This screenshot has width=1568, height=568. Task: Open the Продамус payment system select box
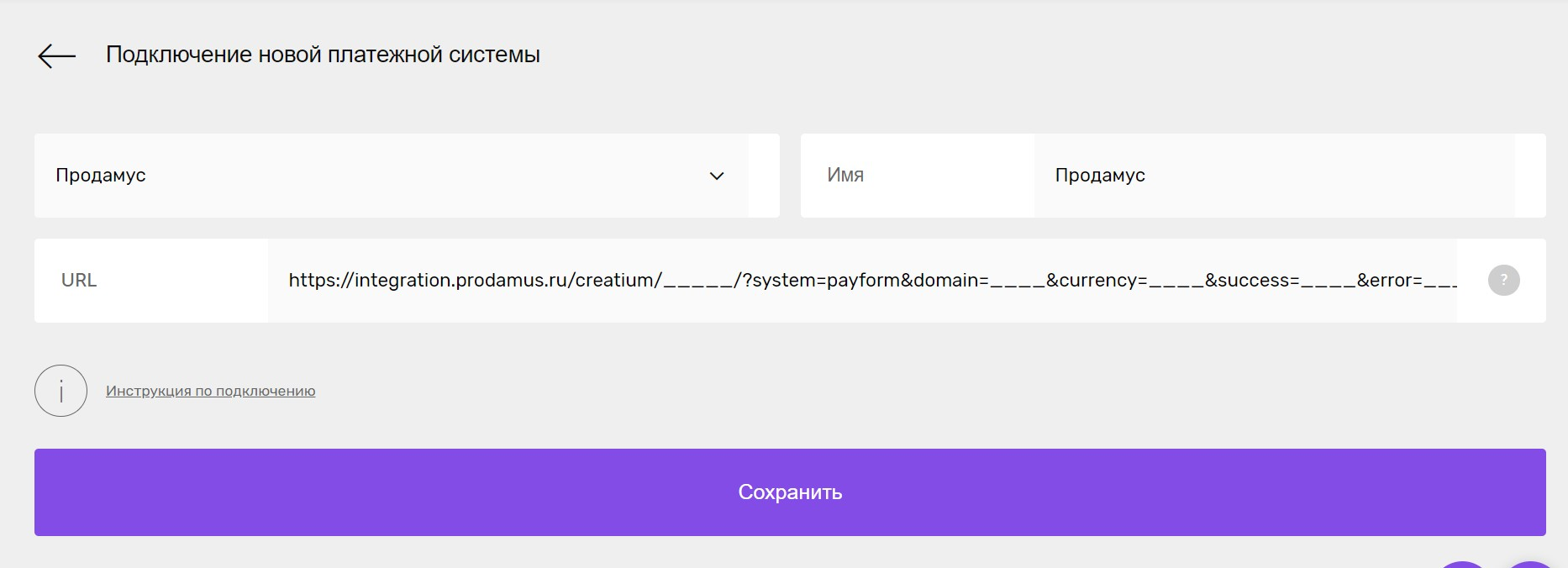(x=392, y=176)
